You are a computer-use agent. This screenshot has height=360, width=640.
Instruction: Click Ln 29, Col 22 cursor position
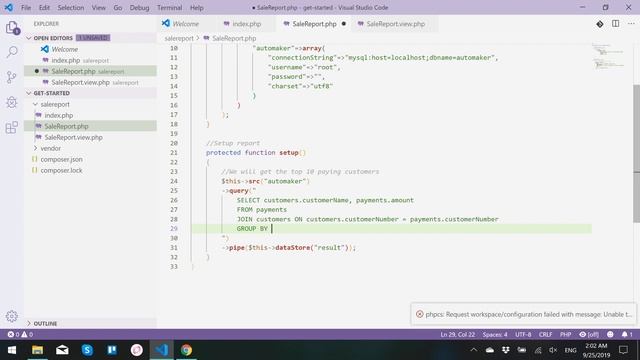[458, 334]
